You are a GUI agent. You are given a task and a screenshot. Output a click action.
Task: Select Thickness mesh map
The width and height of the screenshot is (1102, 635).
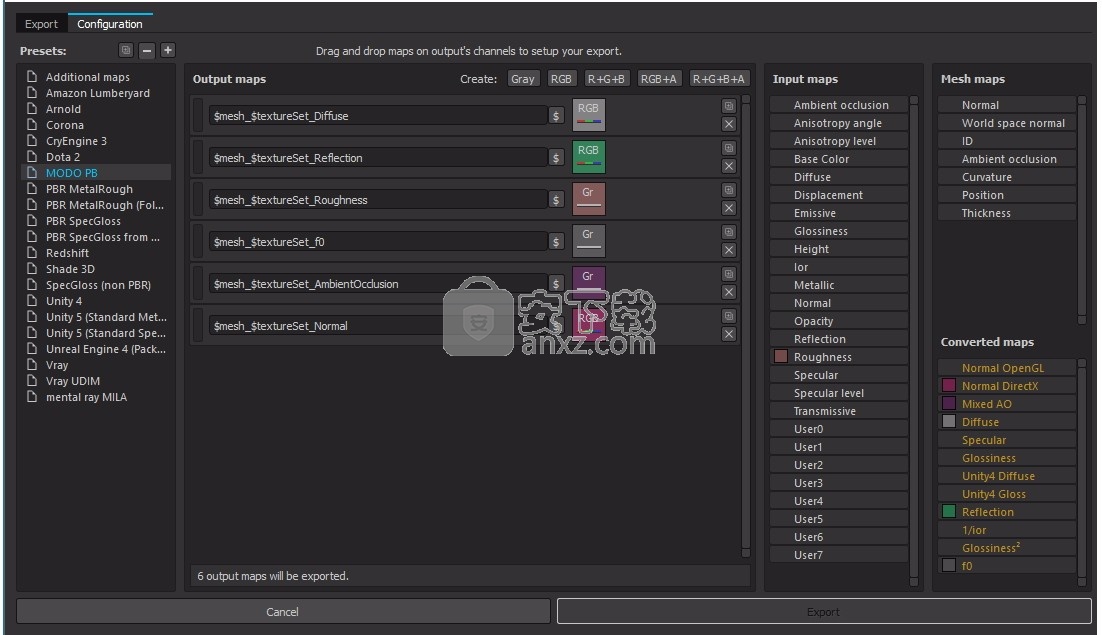point(1007,213)
